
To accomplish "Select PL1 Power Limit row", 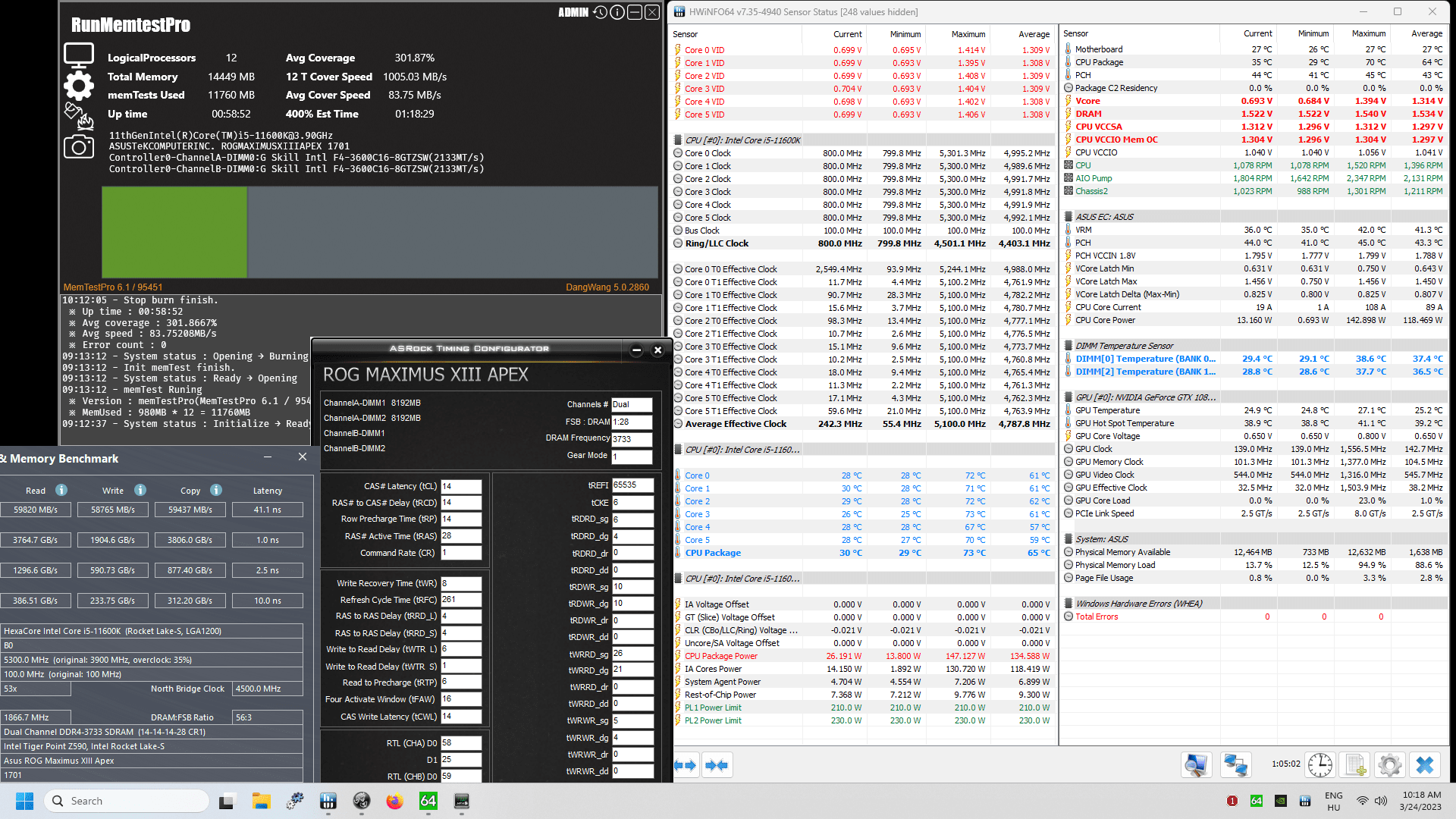I will pyautogui.click(x=864, y=708).
